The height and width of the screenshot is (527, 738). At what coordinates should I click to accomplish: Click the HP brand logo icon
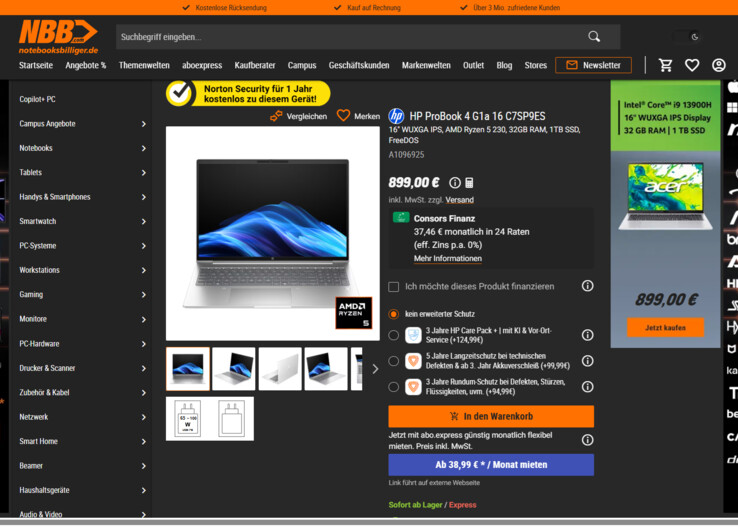[x=396, y=116]
